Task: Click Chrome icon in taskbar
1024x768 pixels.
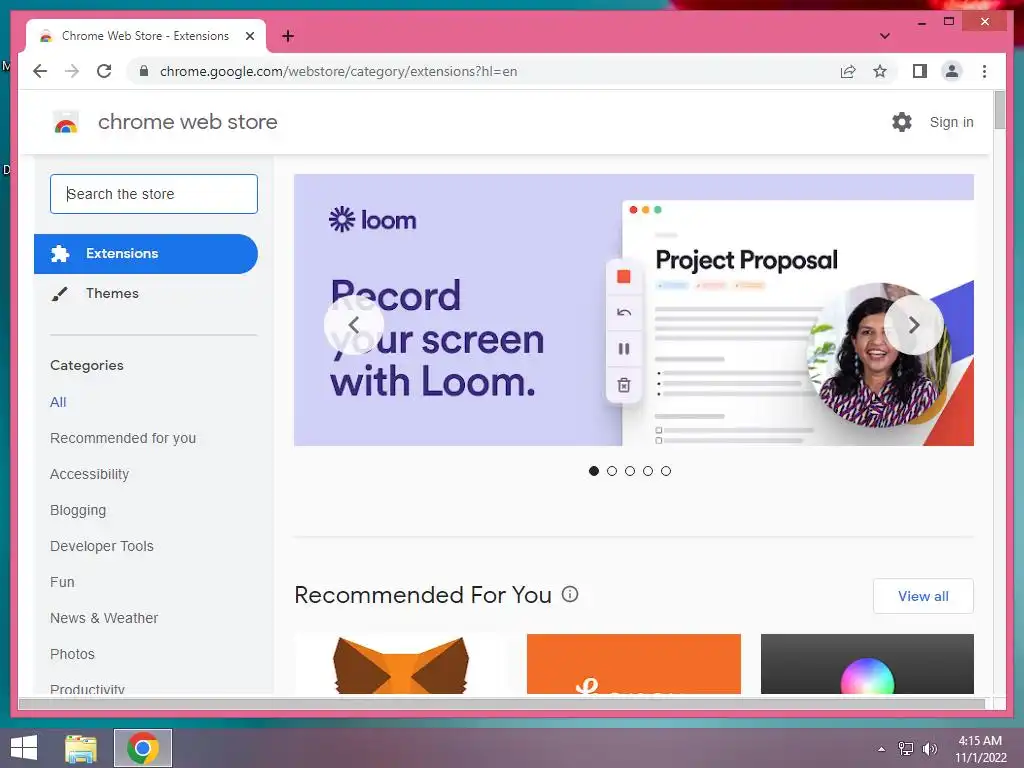Action: [x=143, y=748]
